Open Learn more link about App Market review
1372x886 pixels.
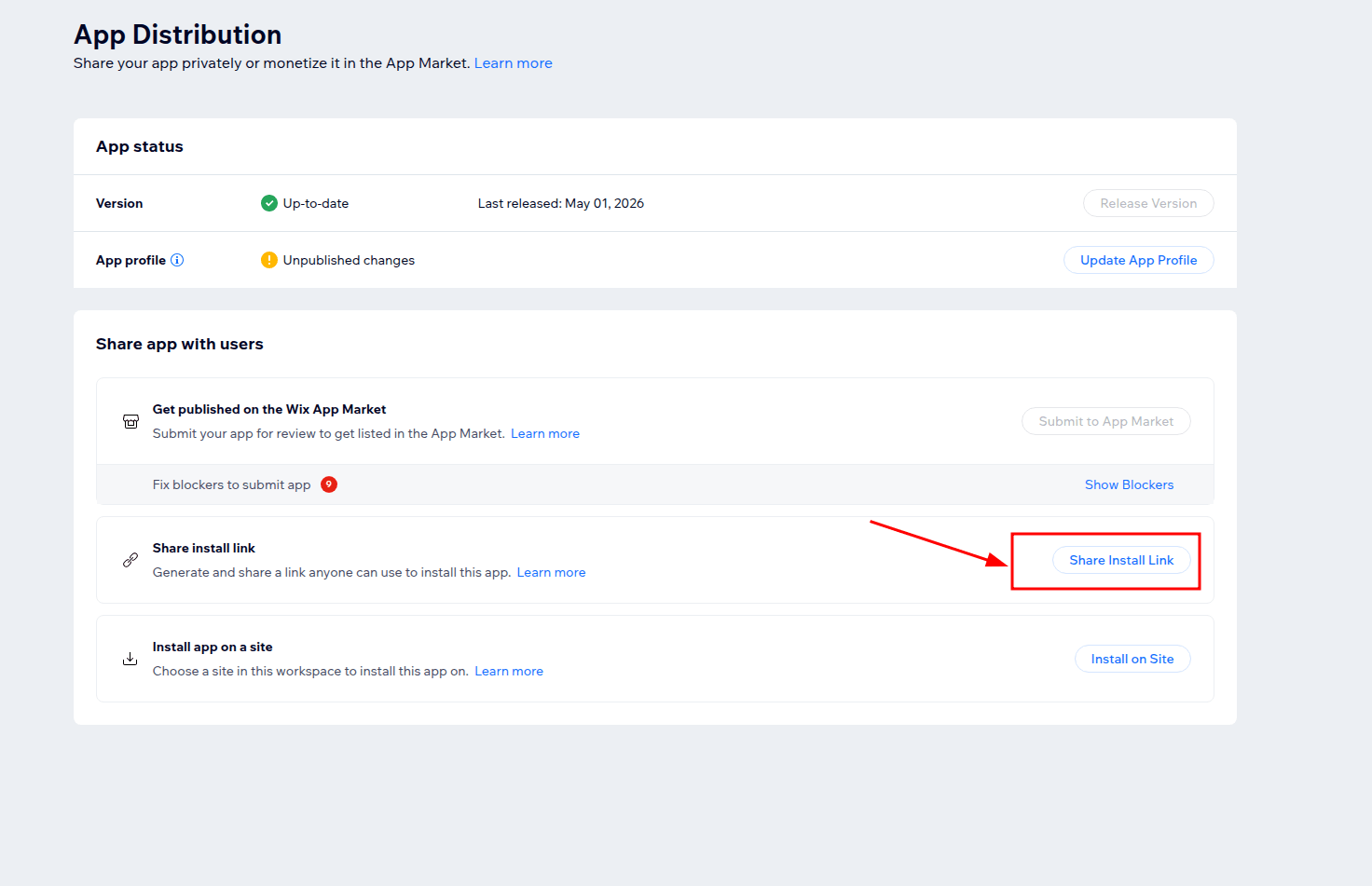(545, 433)
